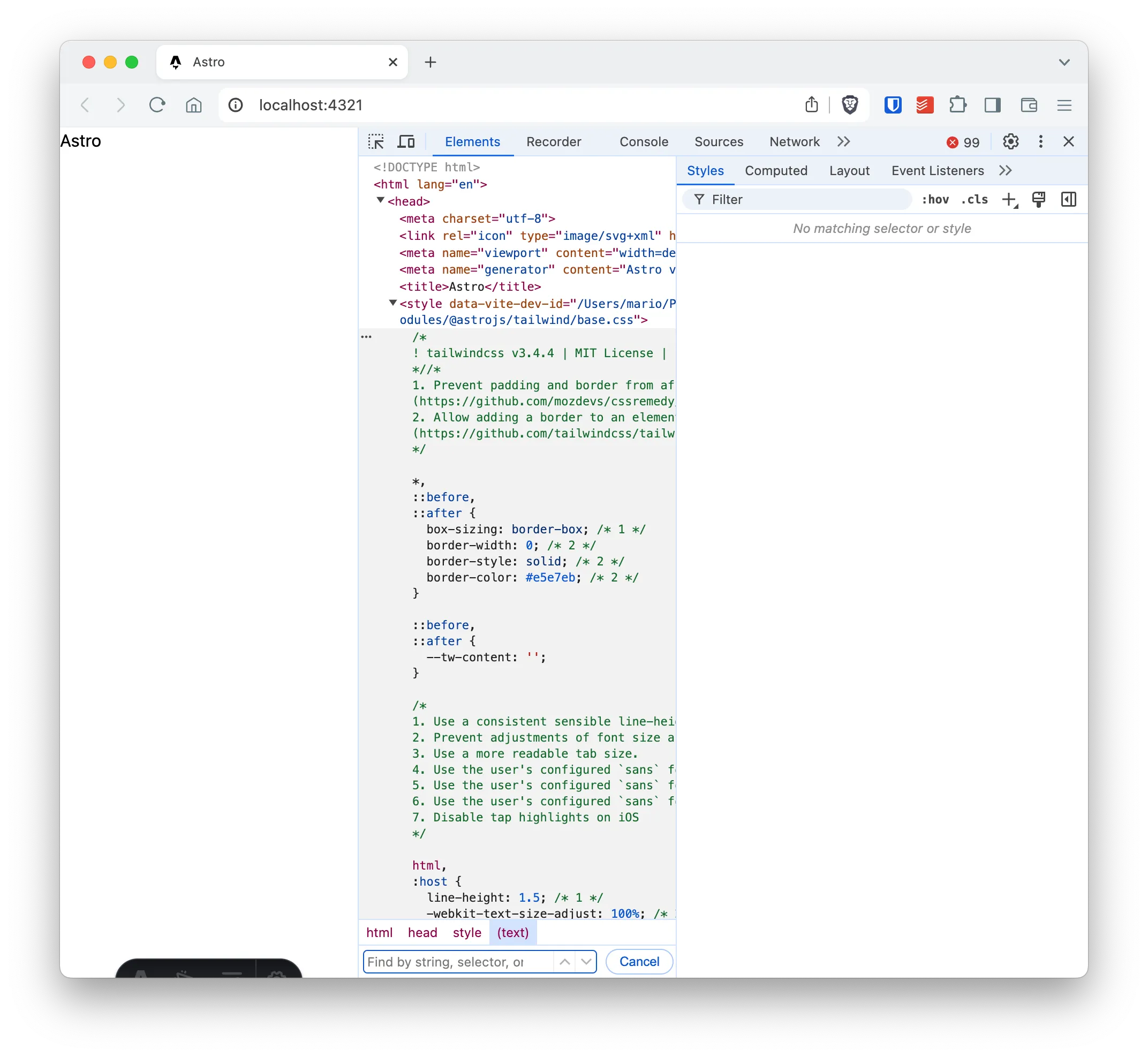Show more styles sidebar tabs
This screenshot has height=1057, width=1148.
[1006, 170]
